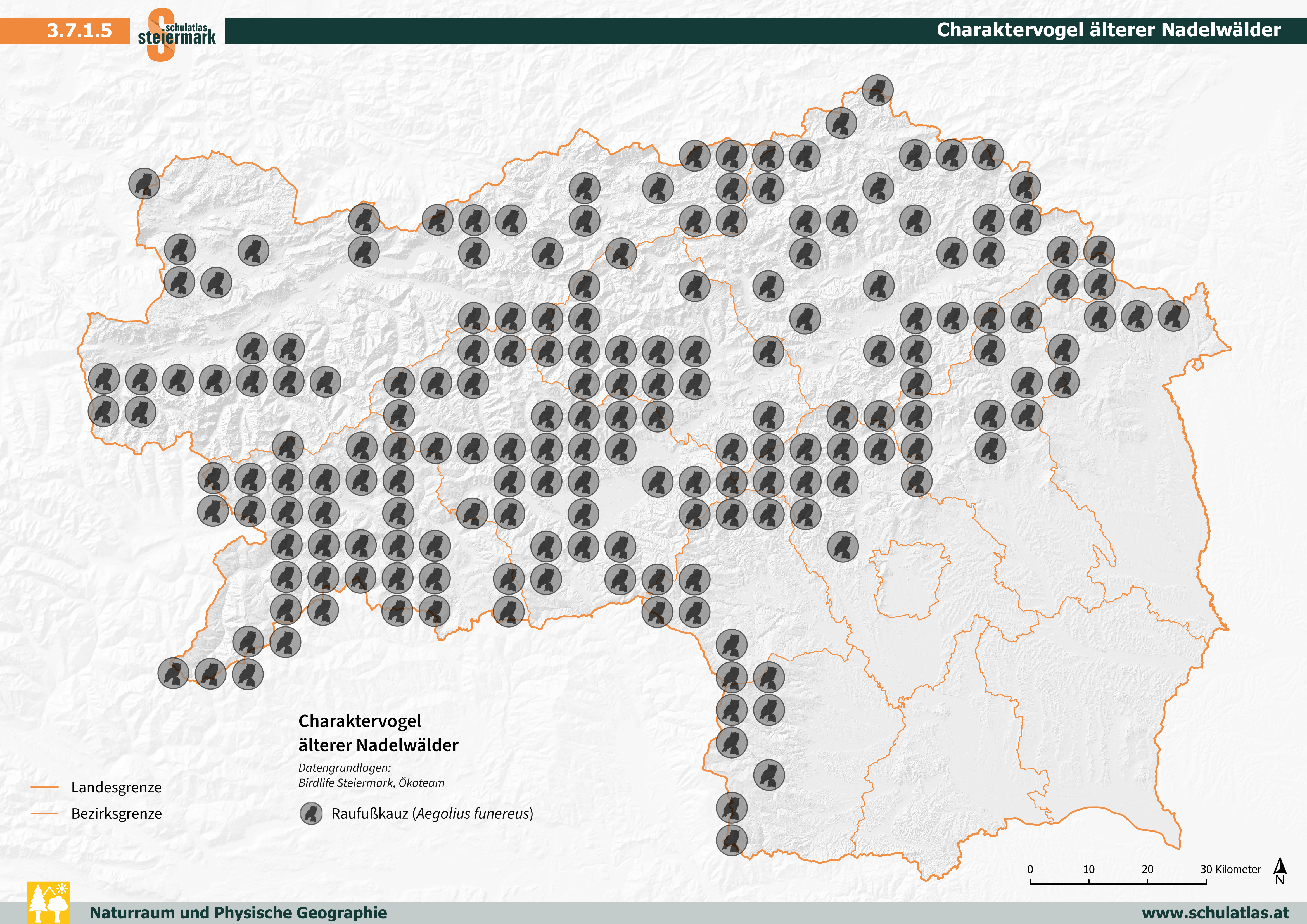This screenshot has width=1307, height=924.
Task: Click the Schulatlas Steiermark logo
Action: (176, 34)
